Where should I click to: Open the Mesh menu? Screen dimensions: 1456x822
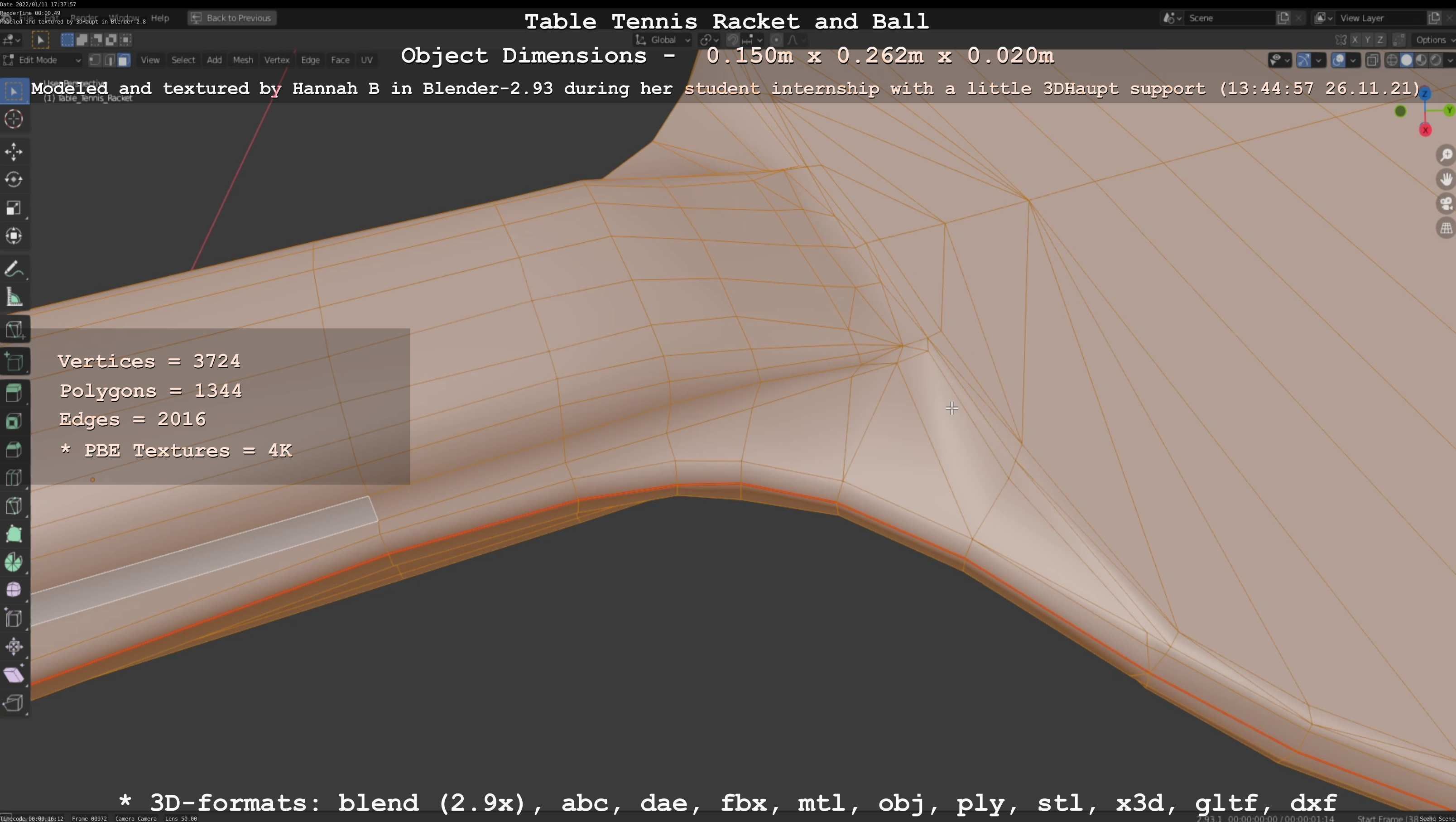pos(242,60)
